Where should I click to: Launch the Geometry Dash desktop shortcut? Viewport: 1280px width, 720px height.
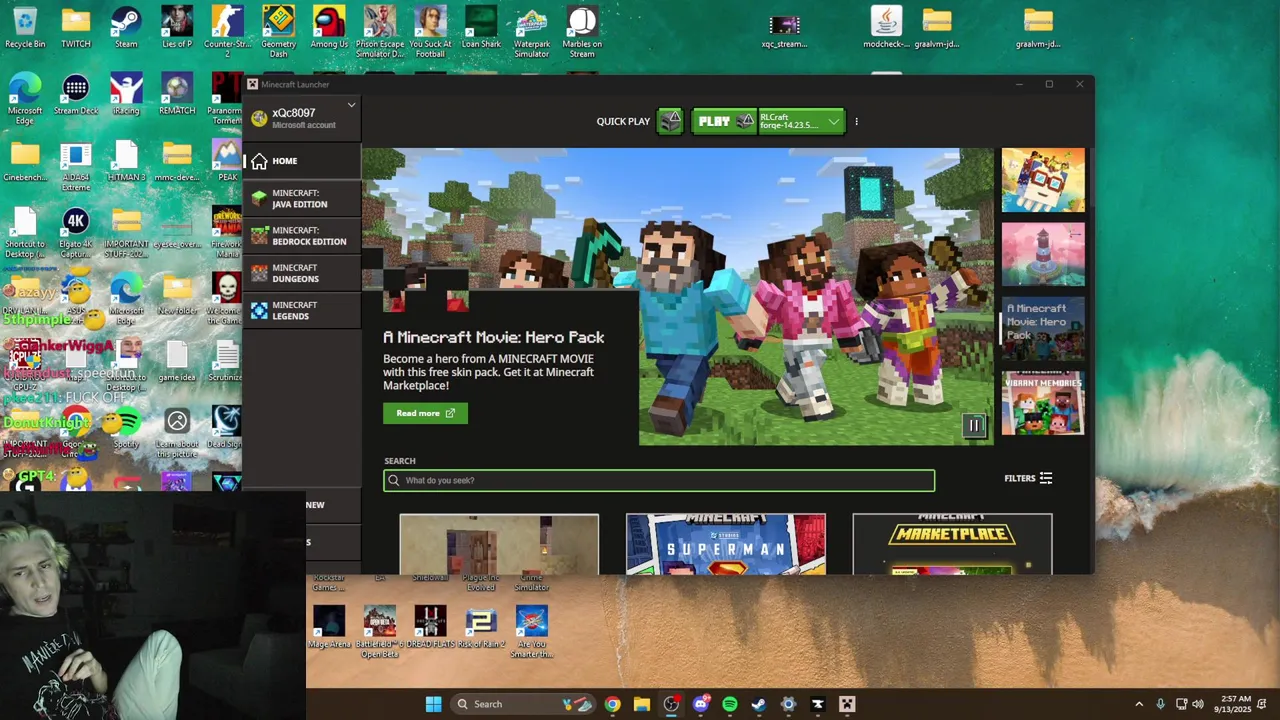coord(278,31)
